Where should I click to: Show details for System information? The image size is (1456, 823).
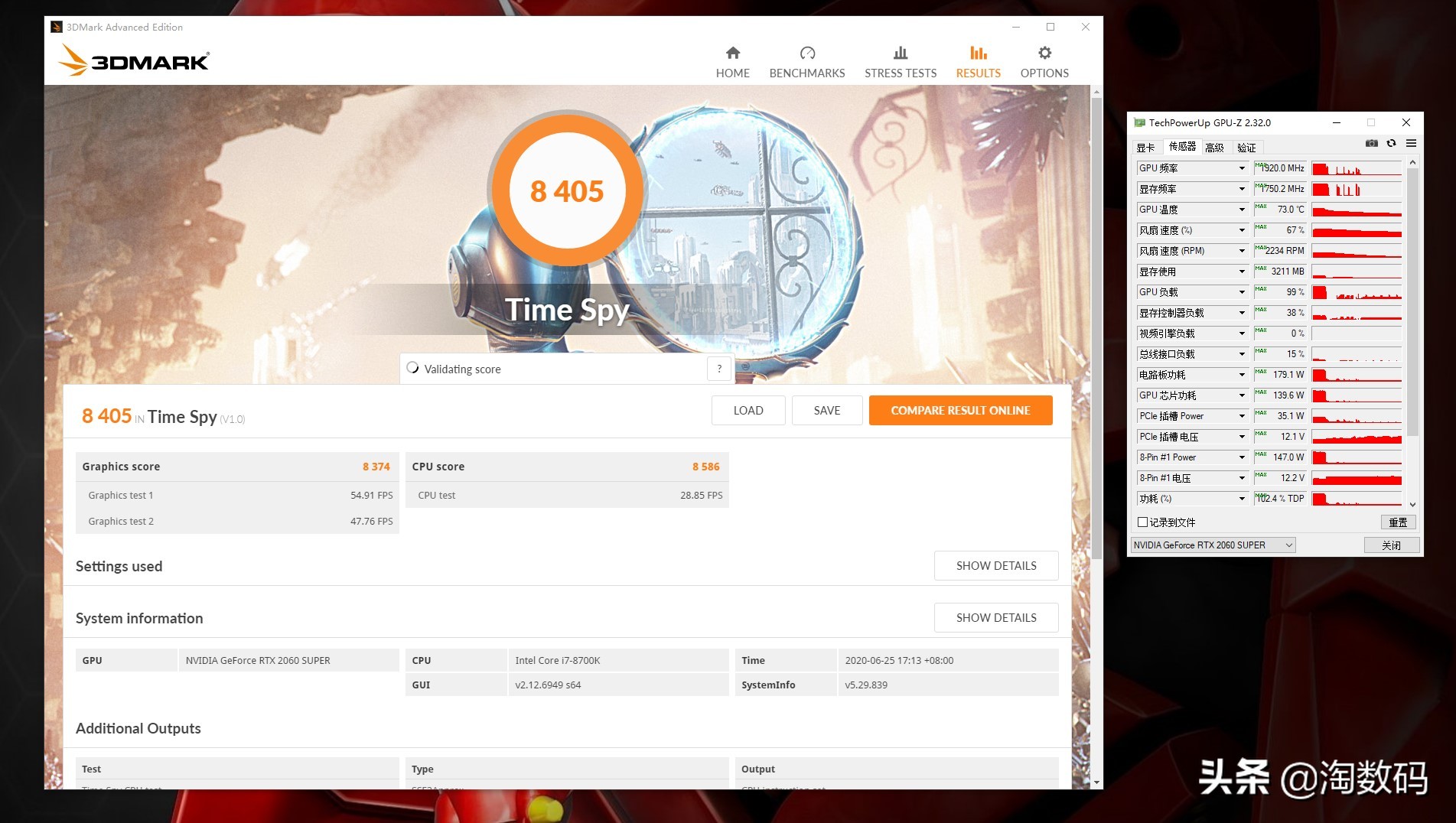996,618
